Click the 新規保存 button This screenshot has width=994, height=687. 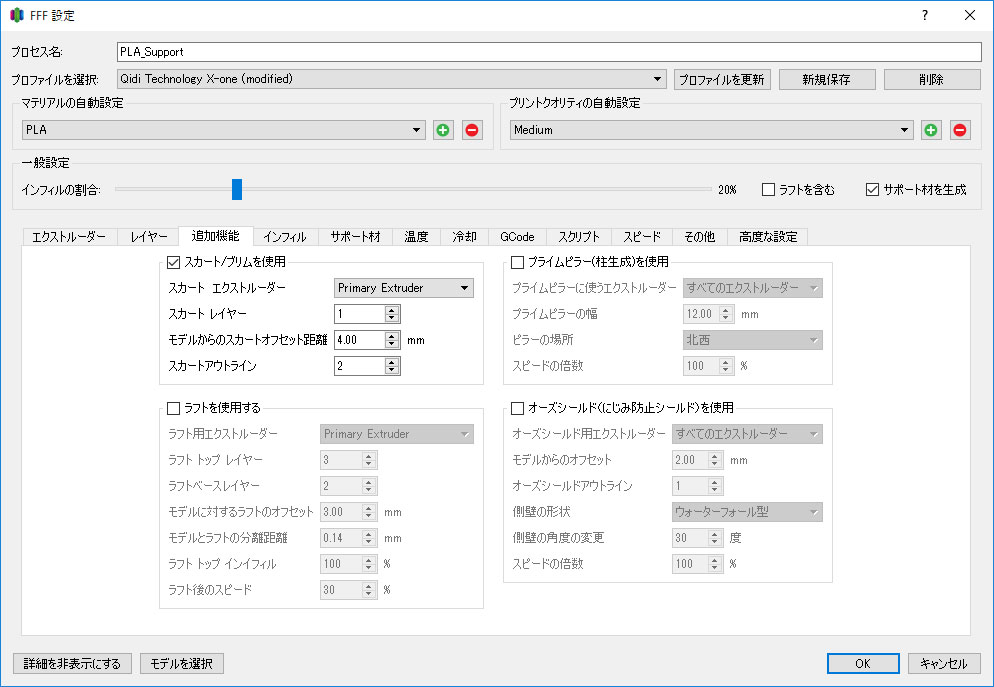826,79
